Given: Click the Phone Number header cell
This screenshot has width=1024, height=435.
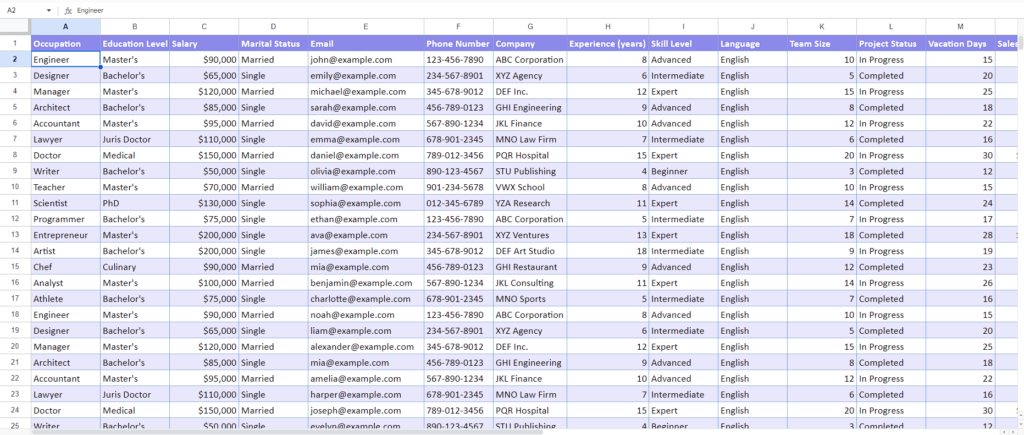Looking at the screenshot, I should coord(458,44).
